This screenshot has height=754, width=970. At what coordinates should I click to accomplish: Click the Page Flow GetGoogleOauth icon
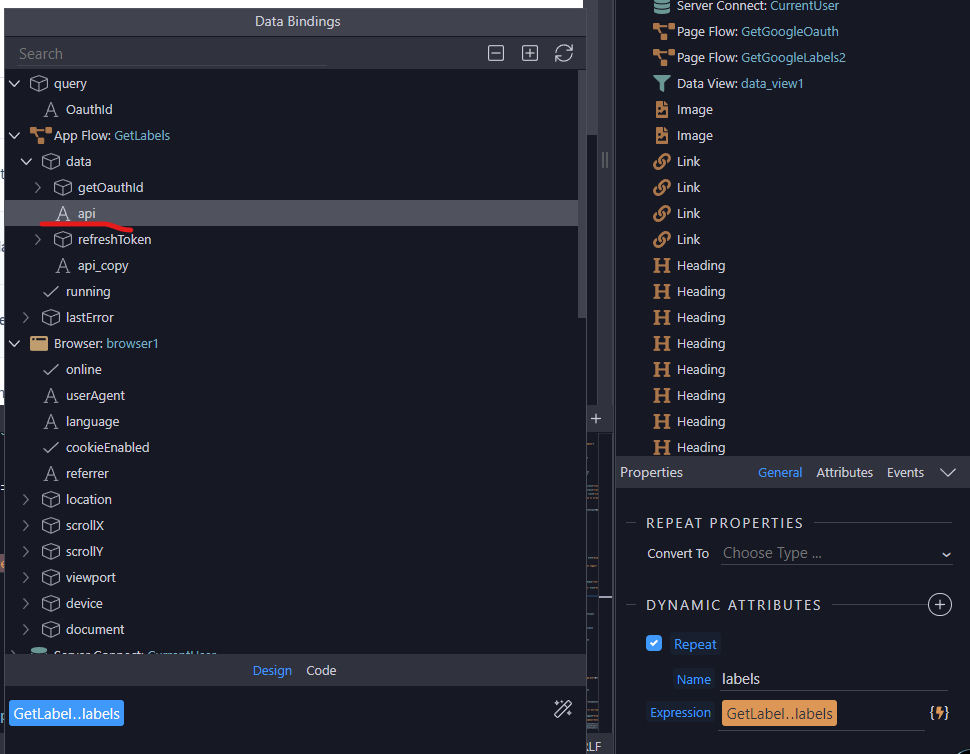pyautogui.click(x=662, y=32)
